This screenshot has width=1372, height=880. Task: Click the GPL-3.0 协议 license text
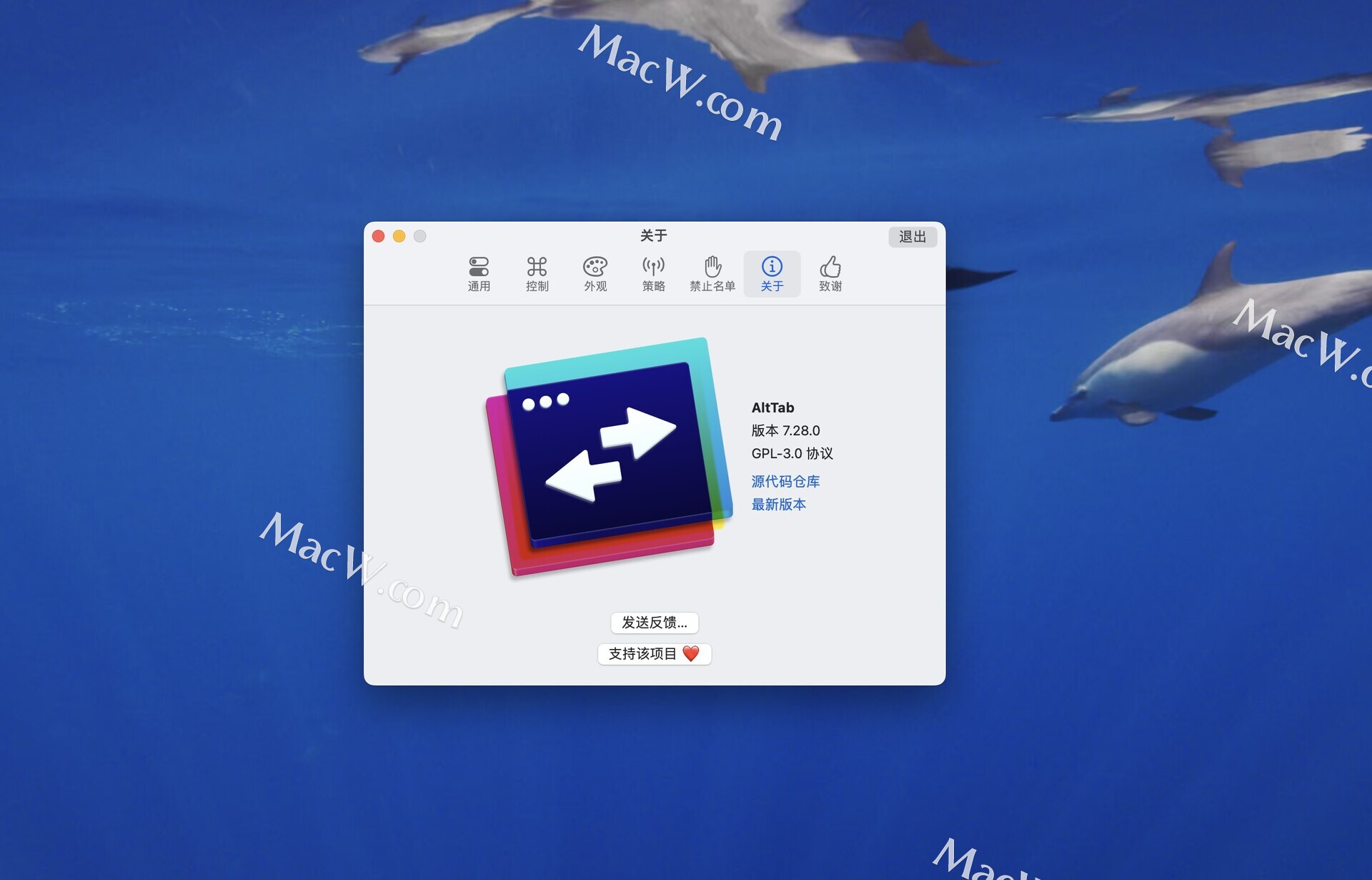pos(792,453)
